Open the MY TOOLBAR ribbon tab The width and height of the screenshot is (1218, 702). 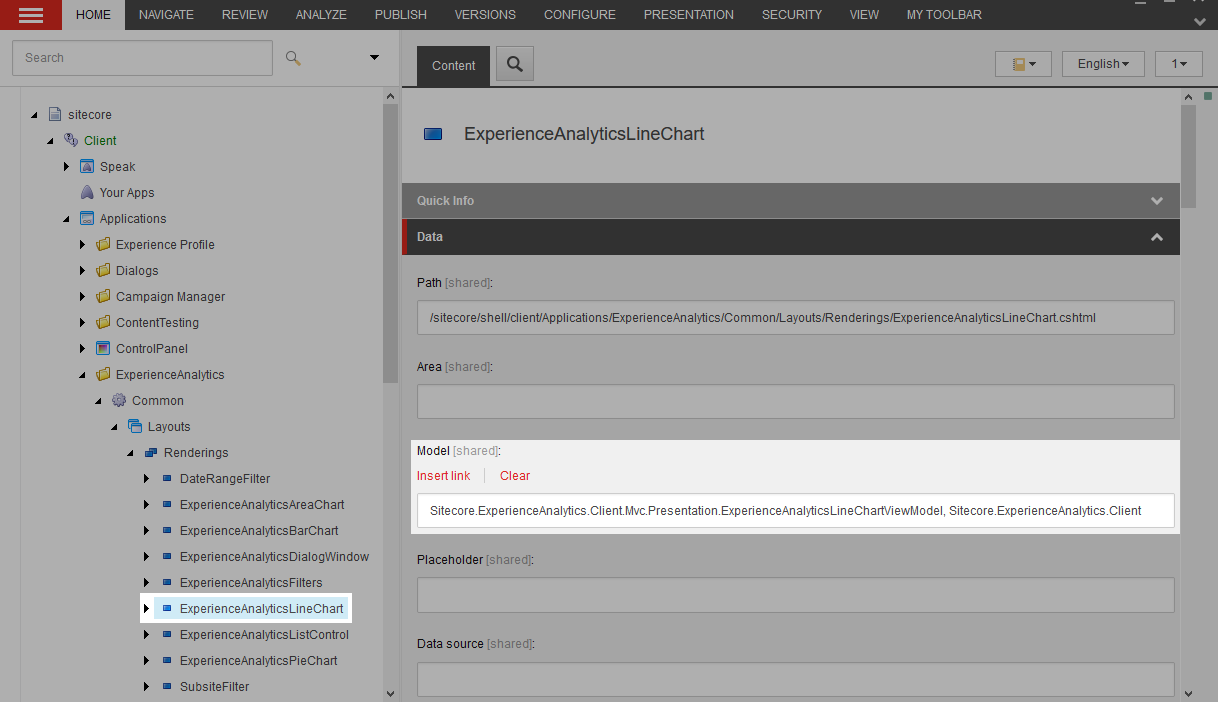(944, 15)
